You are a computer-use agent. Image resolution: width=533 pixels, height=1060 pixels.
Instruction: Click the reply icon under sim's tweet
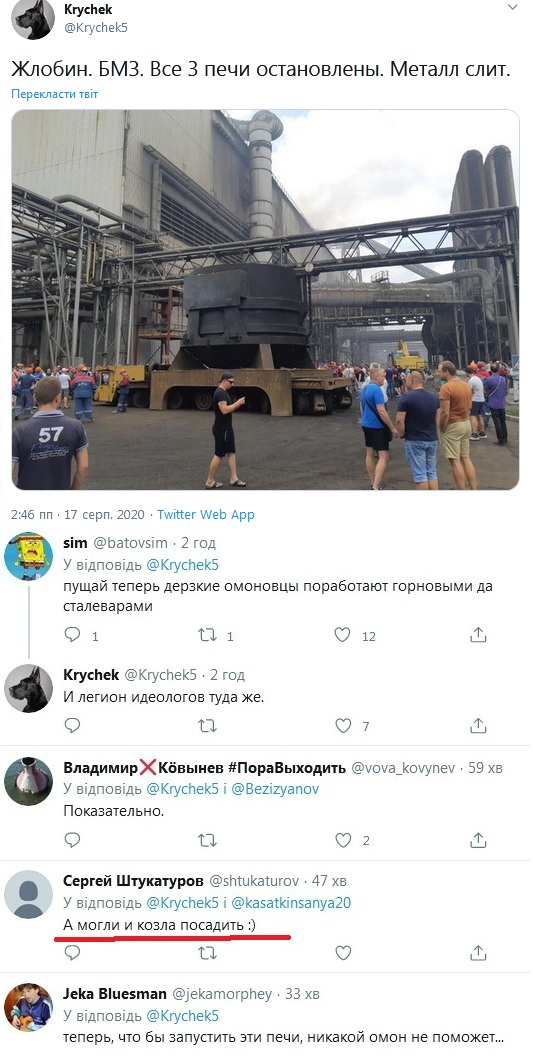[72, 634]
